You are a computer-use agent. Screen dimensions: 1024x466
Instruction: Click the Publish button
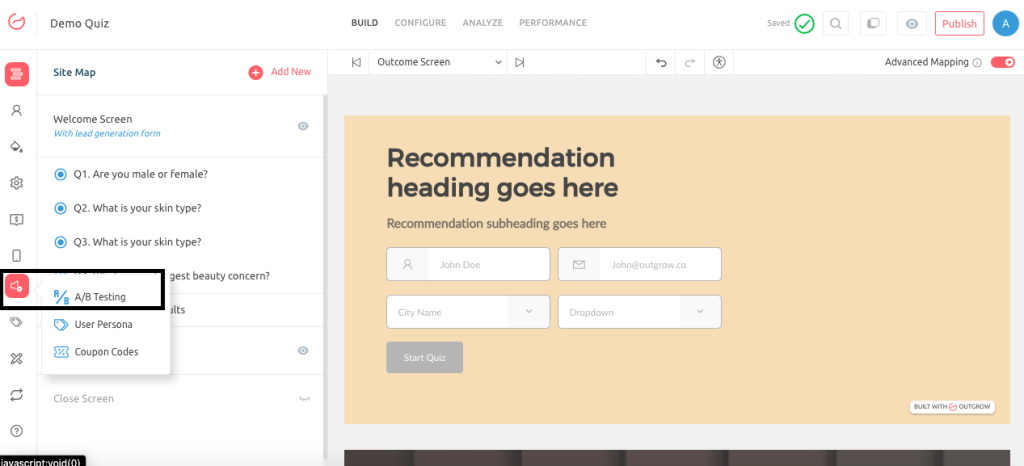[x=959, y=24]
